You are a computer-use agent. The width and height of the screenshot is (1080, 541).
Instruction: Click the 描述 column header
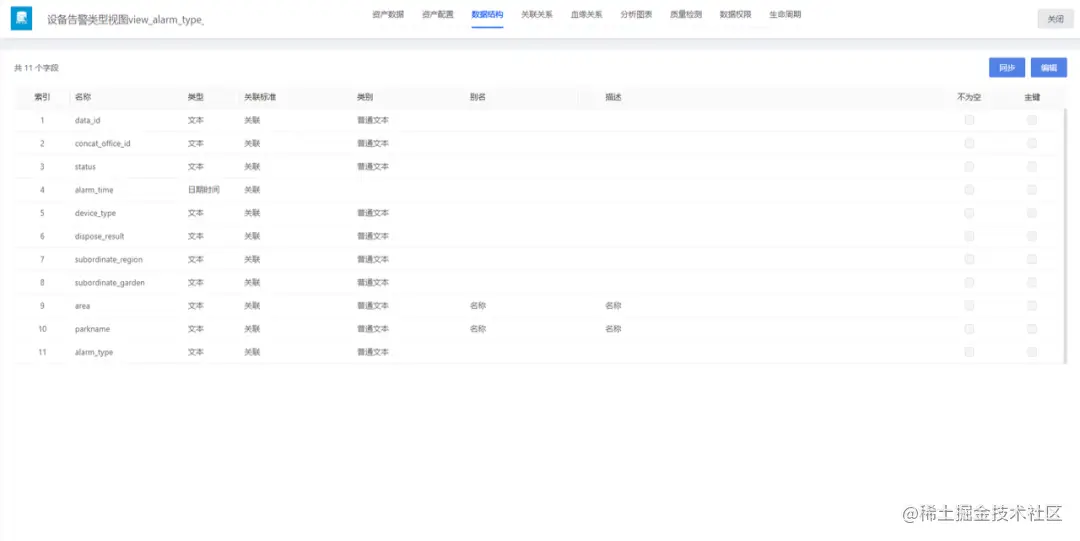(x=613, y=97)
